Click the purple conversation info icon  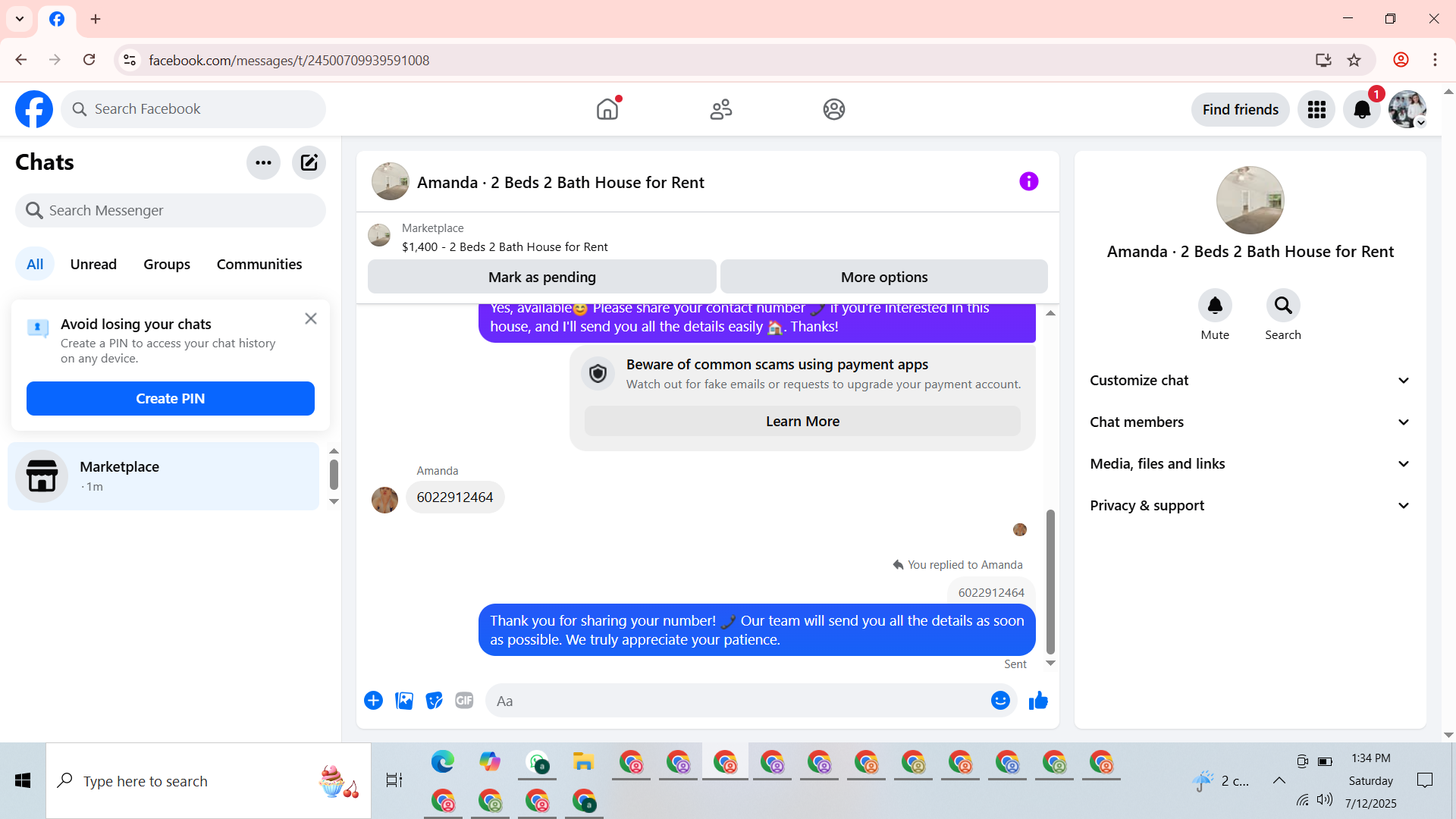pyautogui.click(x=1028, y=181)
